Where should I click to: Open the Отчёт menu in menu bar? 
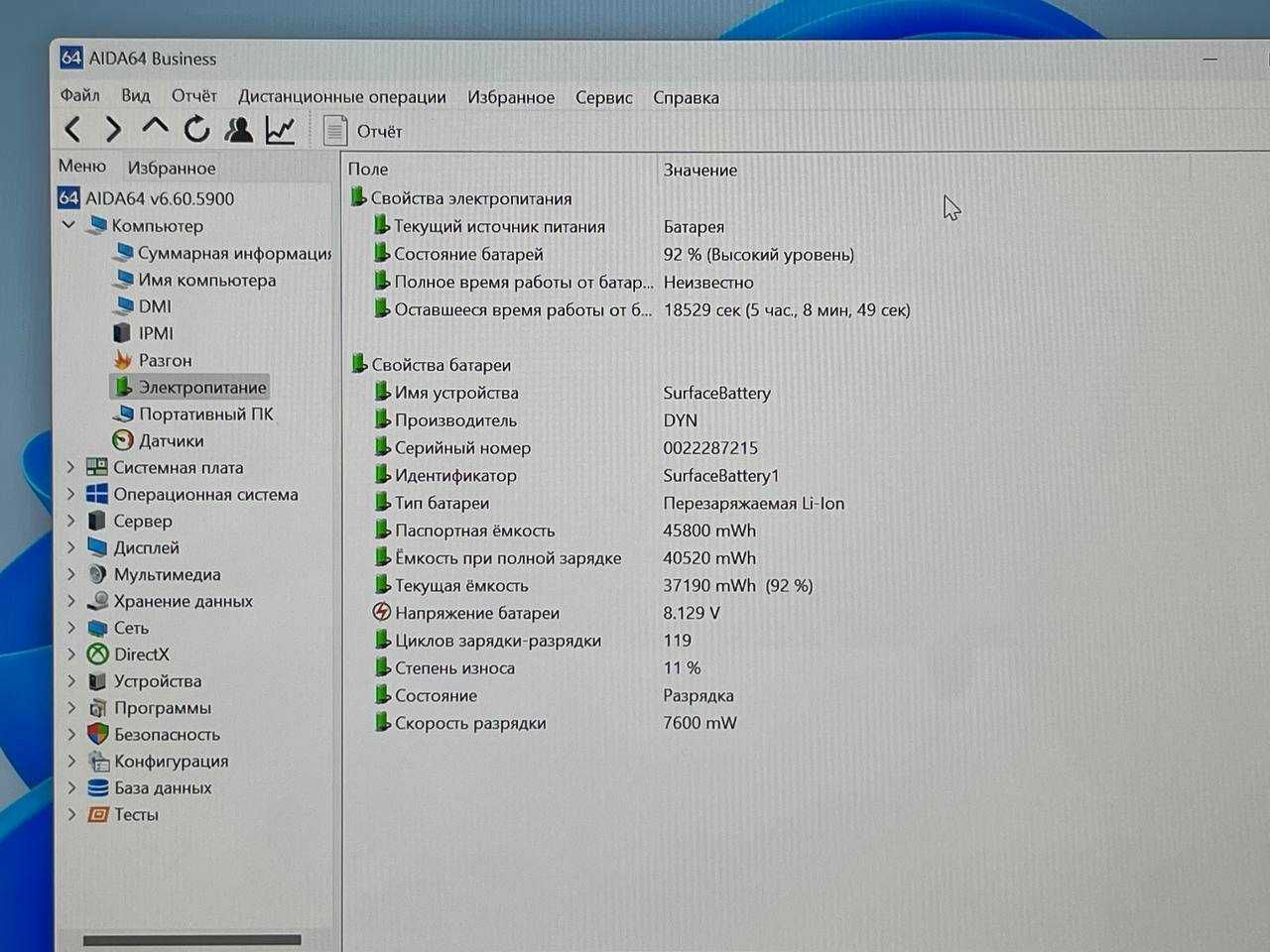tap(193, 95)
